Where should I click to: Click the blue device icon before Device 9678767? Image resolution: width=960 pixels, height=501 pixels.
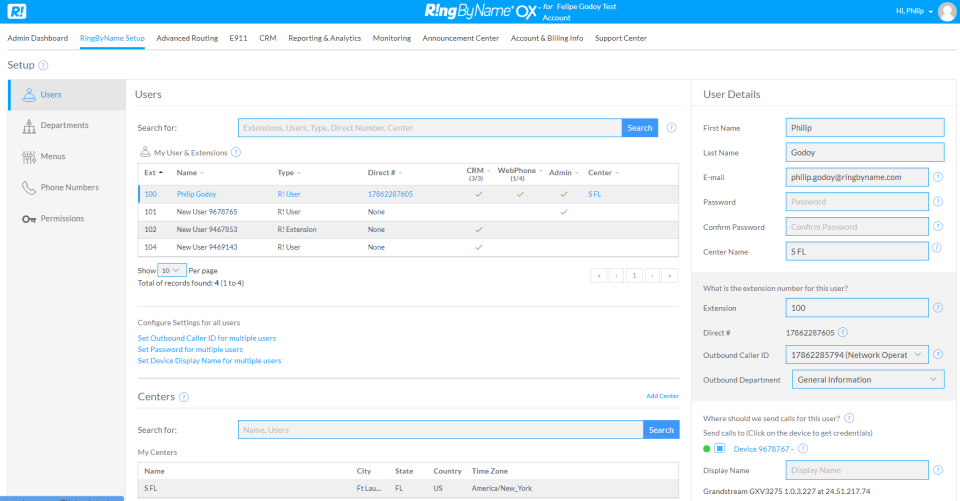(719, 448)
